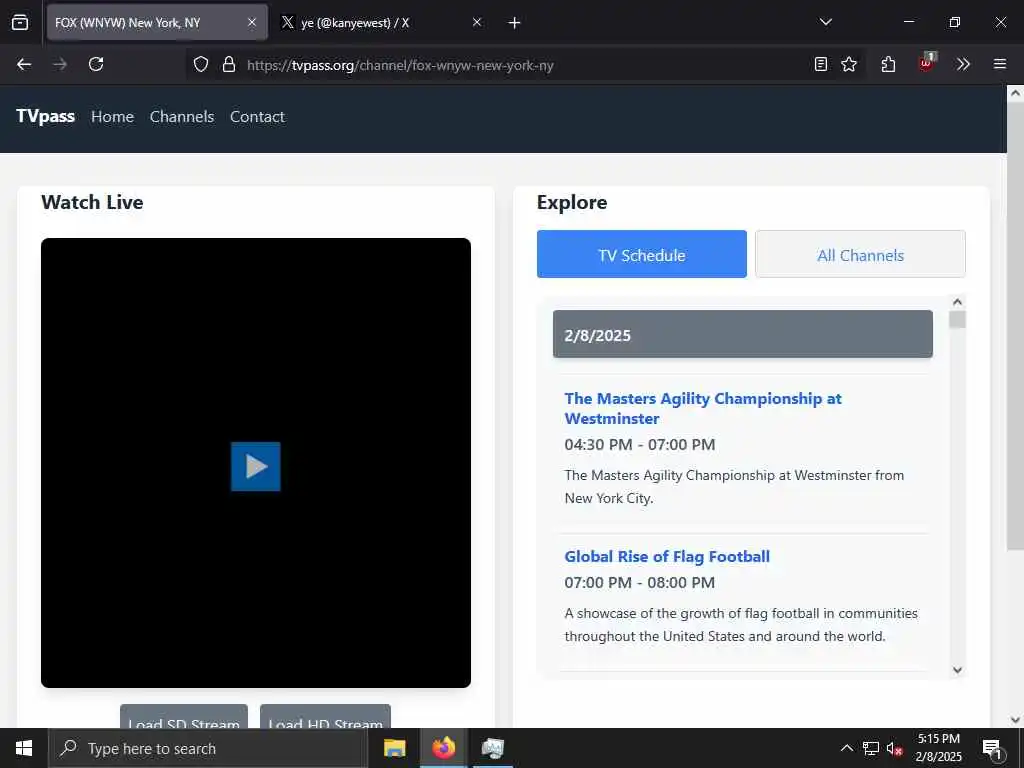The width and height of the screenshot is (1024, 768).
Task: Select the TV Schedule tab
Action: click(642, 254)
